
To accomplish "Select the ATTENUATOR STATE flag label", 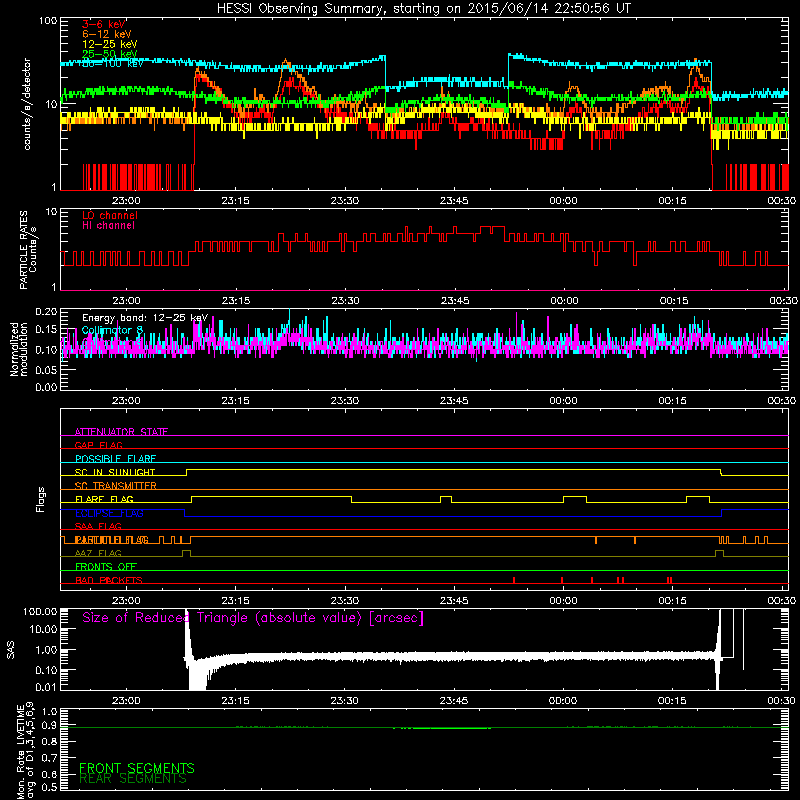I will tap(121, 432).
